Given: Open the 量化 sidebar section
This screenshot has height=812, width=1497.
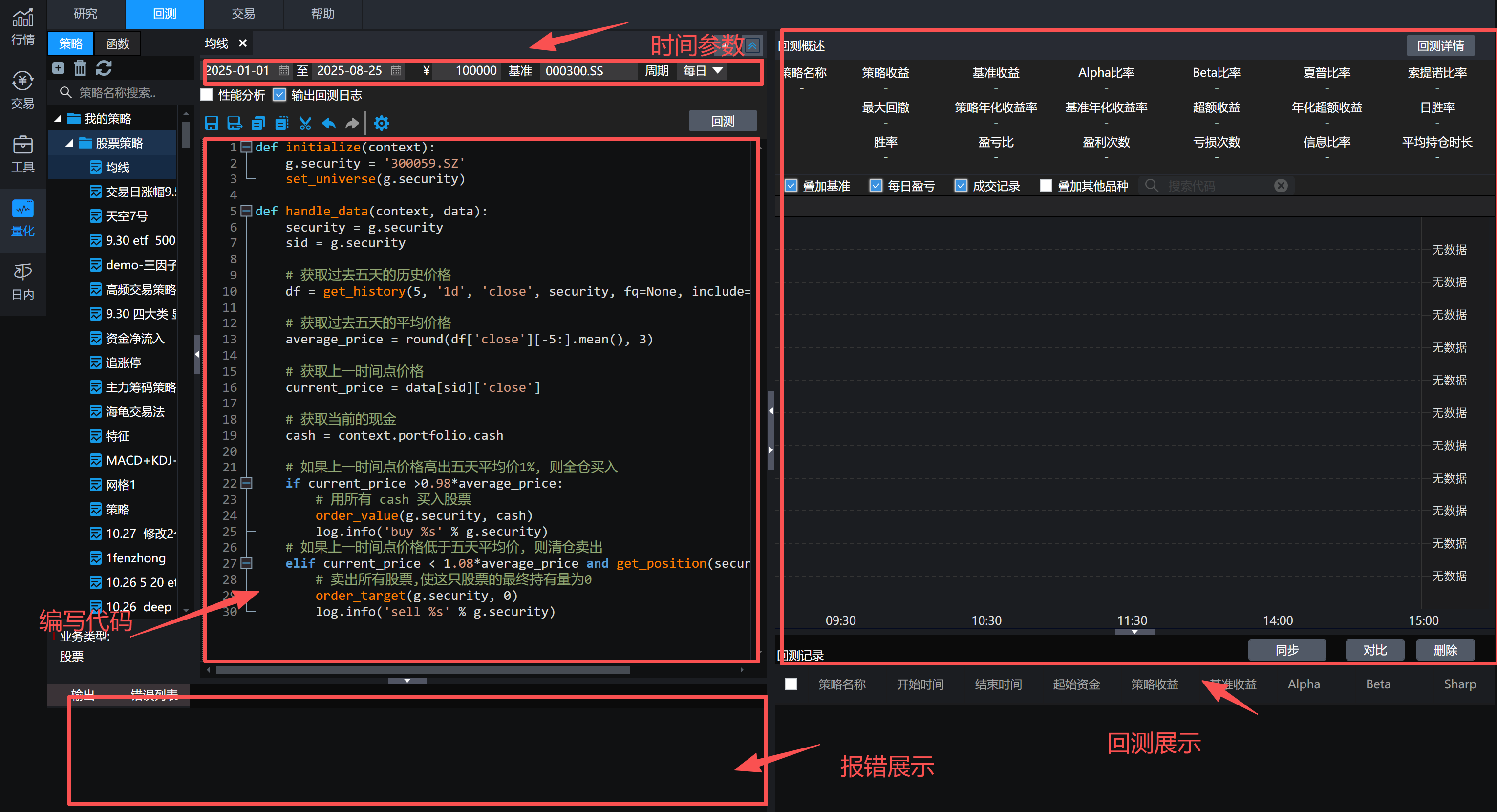Looking at the screenshot, I should click(x=22, y=218).
